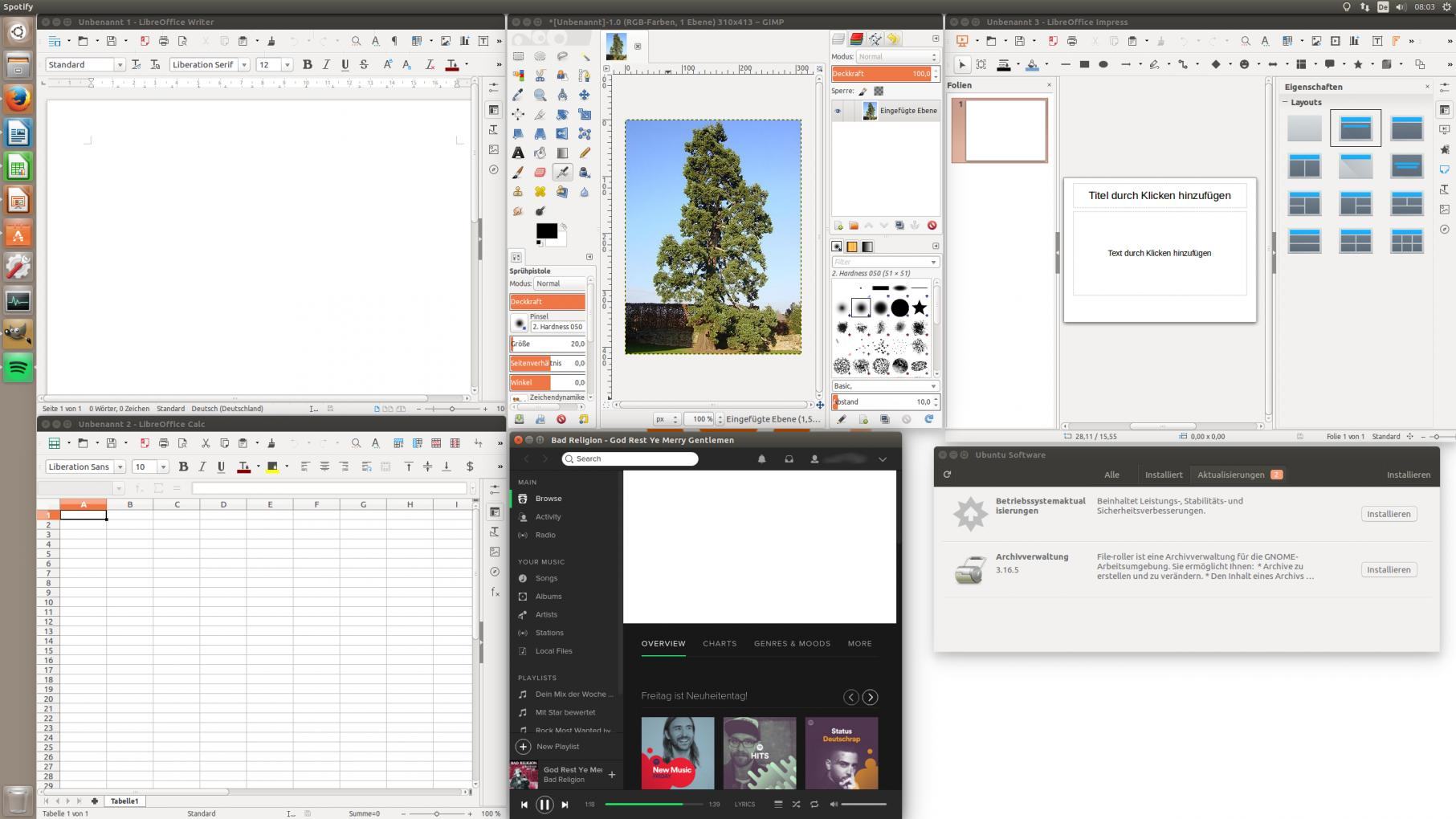Click the Cut scissors icon in Calc
The width and height of the screenshot is (1456, 819).
coord(206,442)
